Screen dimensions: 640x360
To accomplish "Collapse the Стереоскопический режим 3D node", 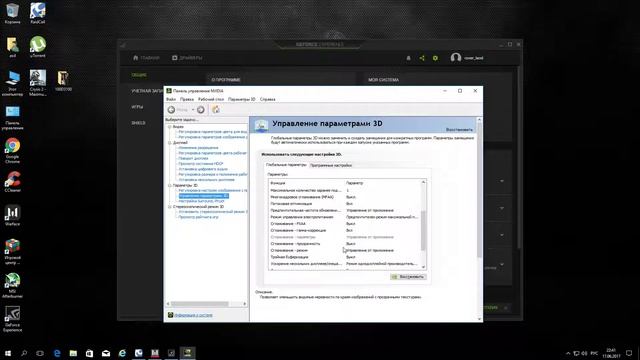I will [x=170, y=207].
